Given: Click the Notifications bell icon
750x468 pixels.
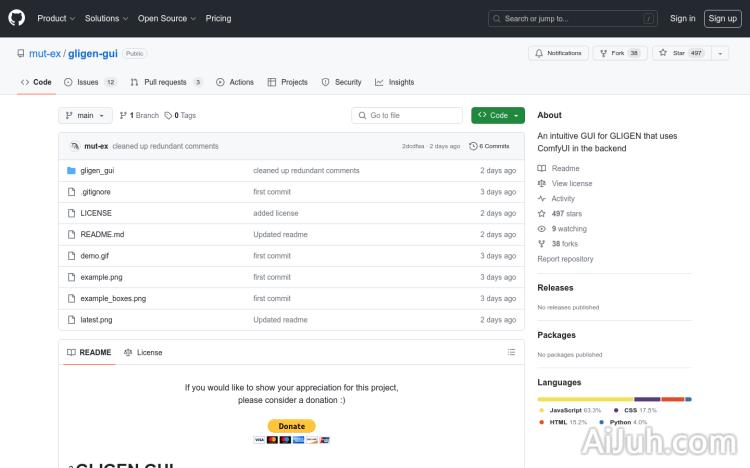Looking at the screenshot, I should coord(540,53).
